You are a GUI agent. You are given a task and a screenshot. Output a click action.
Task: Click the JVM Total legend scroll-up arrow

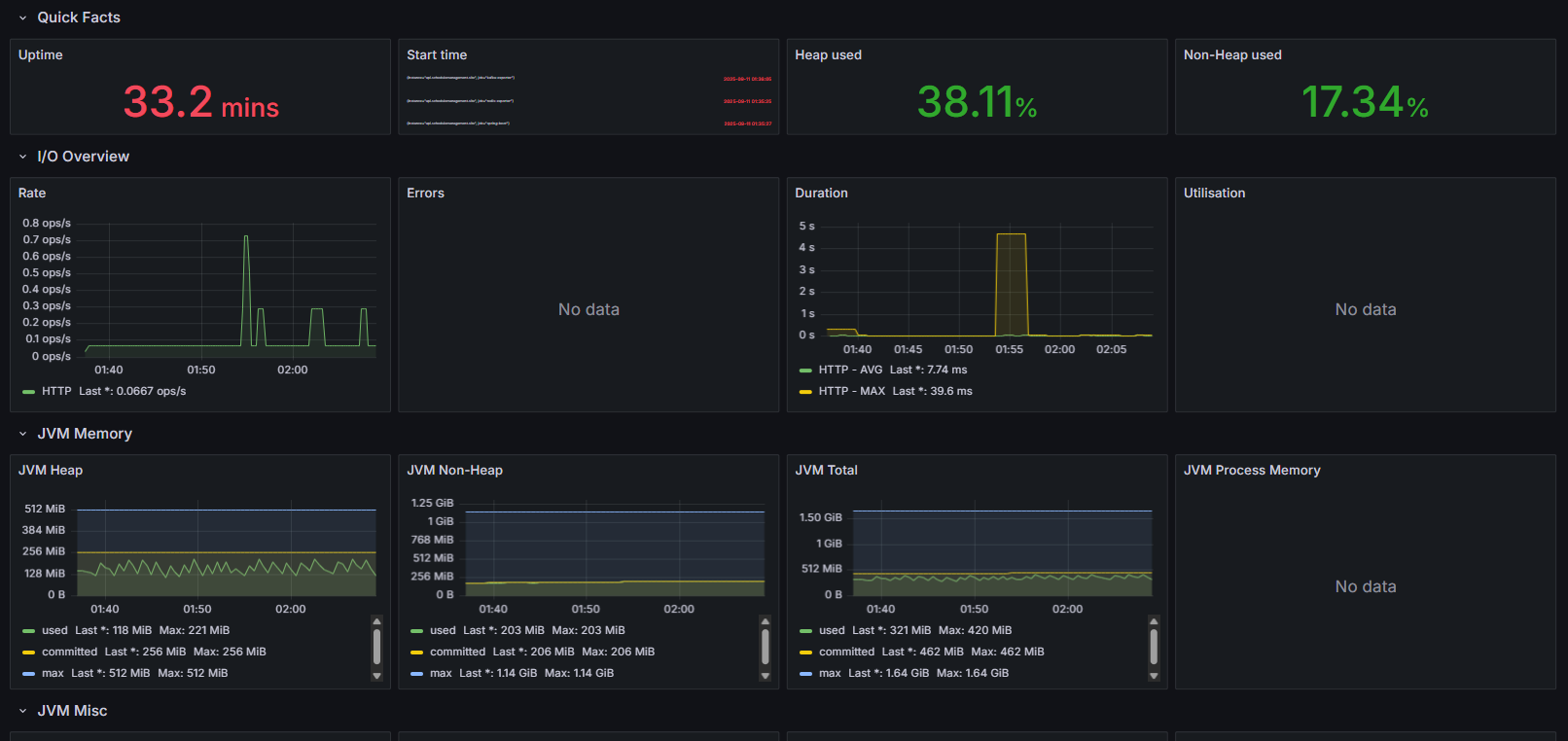pyautogui.click(x=1154, y=620)
